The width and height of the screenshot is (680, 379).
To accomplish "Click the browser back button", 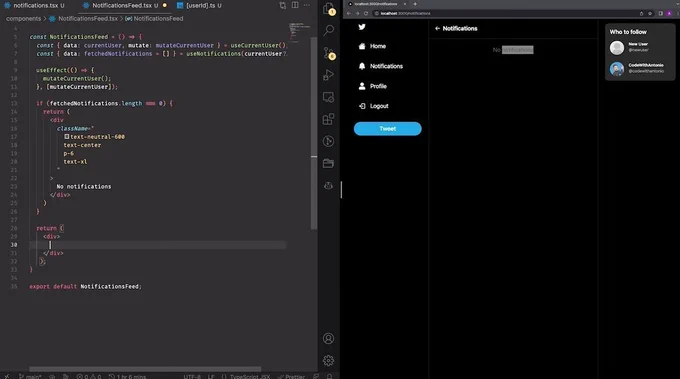I will coord(349,13).
